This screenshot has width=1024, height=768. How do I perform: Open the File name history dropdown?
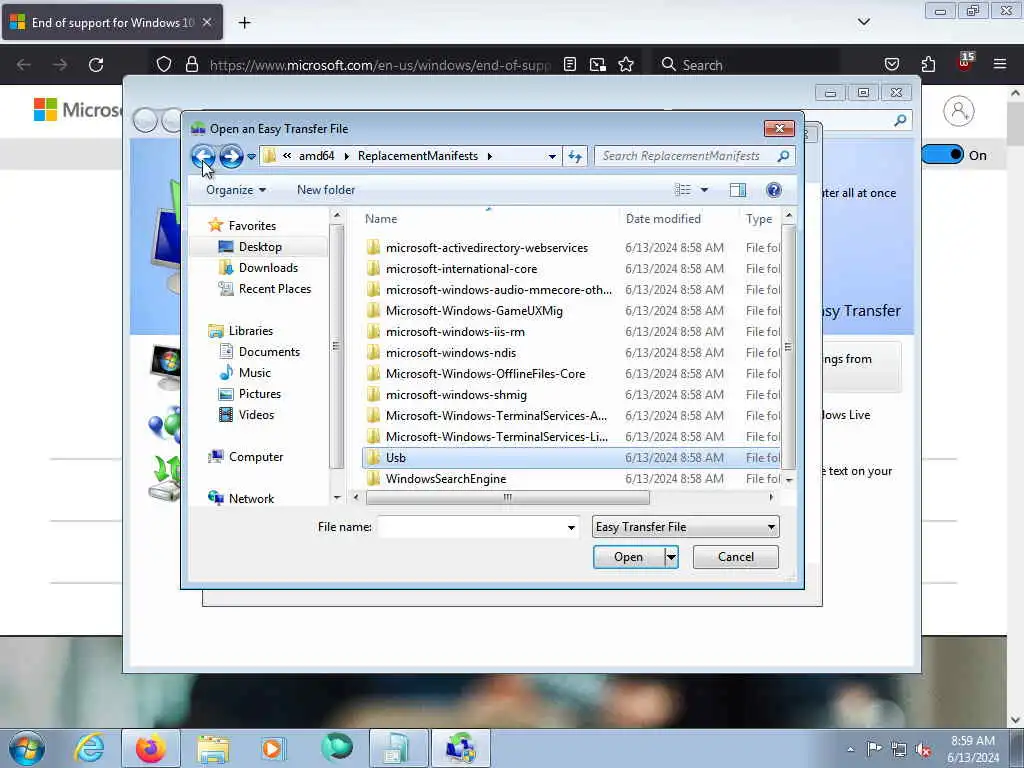tap(571, 527)
